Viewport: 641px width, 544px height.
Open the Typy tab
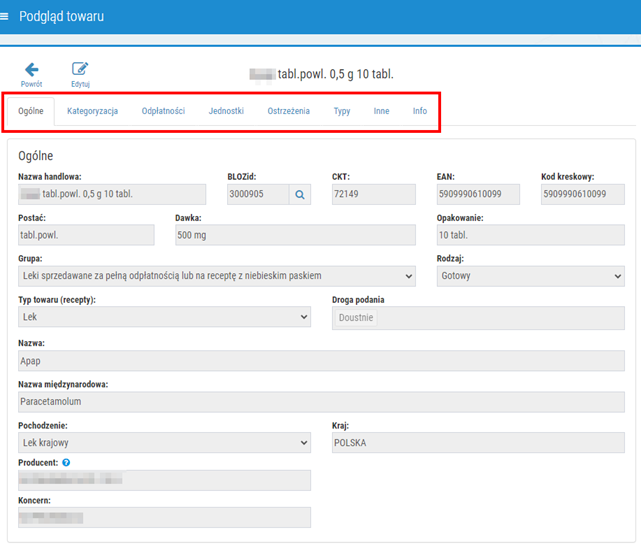click(x=342, y=111)
